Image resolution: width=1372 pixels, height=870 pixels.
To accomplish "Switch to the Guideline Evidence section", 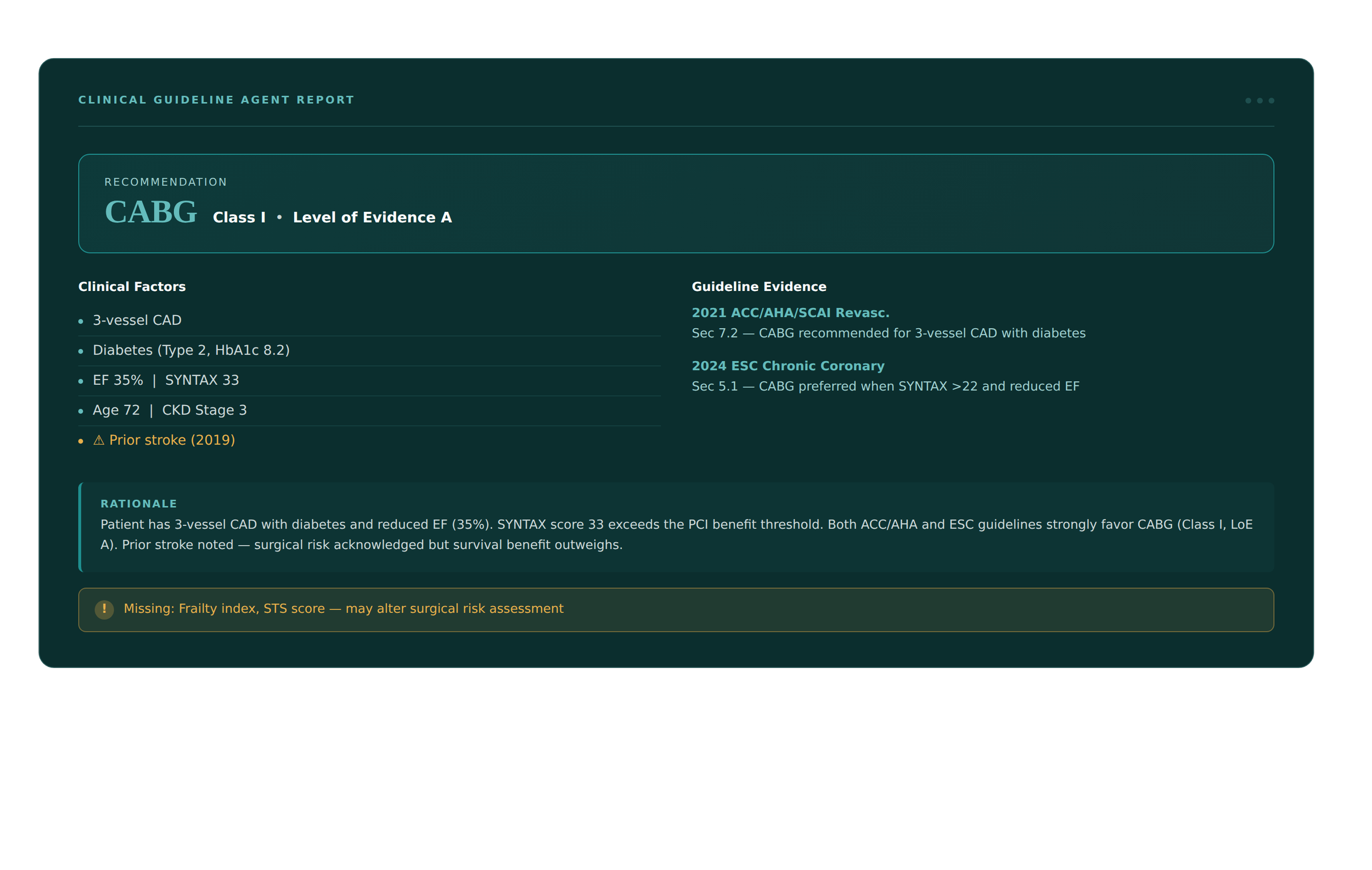I will point(759,287).
